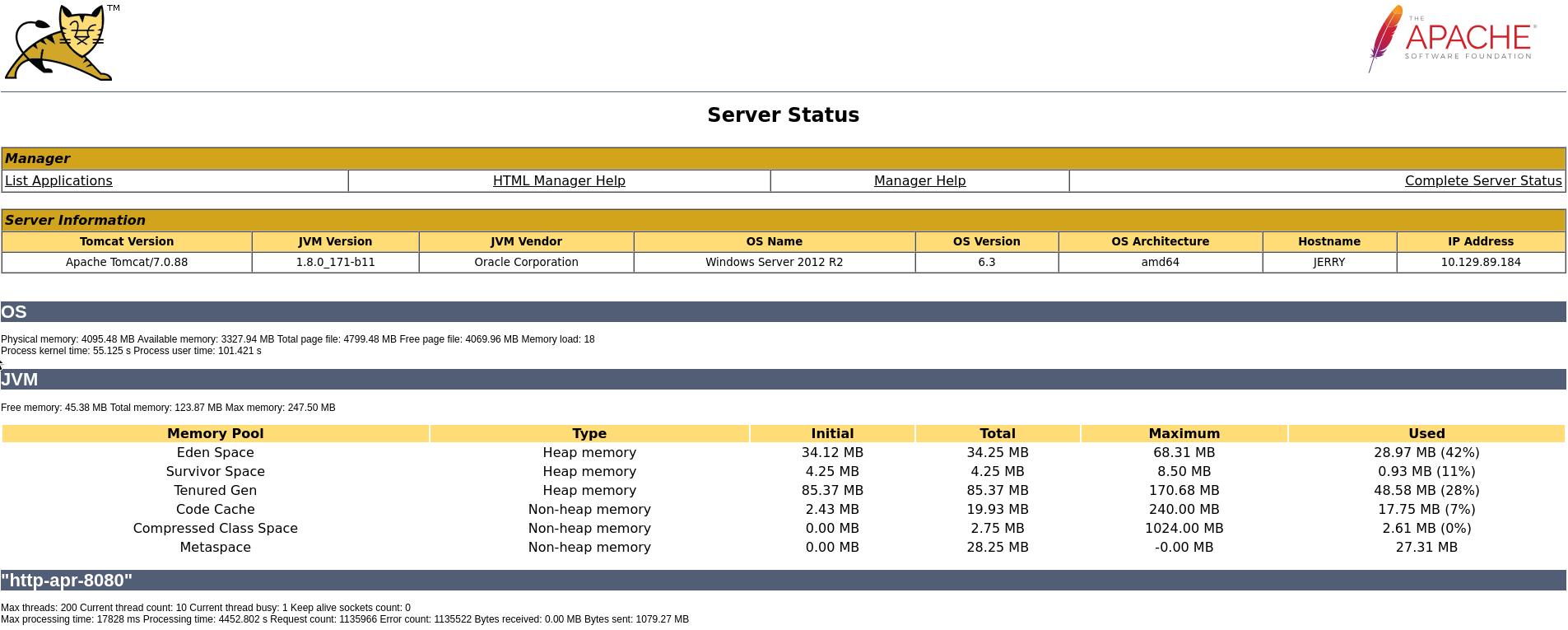The image size is (1568, 630).
Task: Click the Windows Server 2012 R2 cell
Action: (x=774, y=262)
